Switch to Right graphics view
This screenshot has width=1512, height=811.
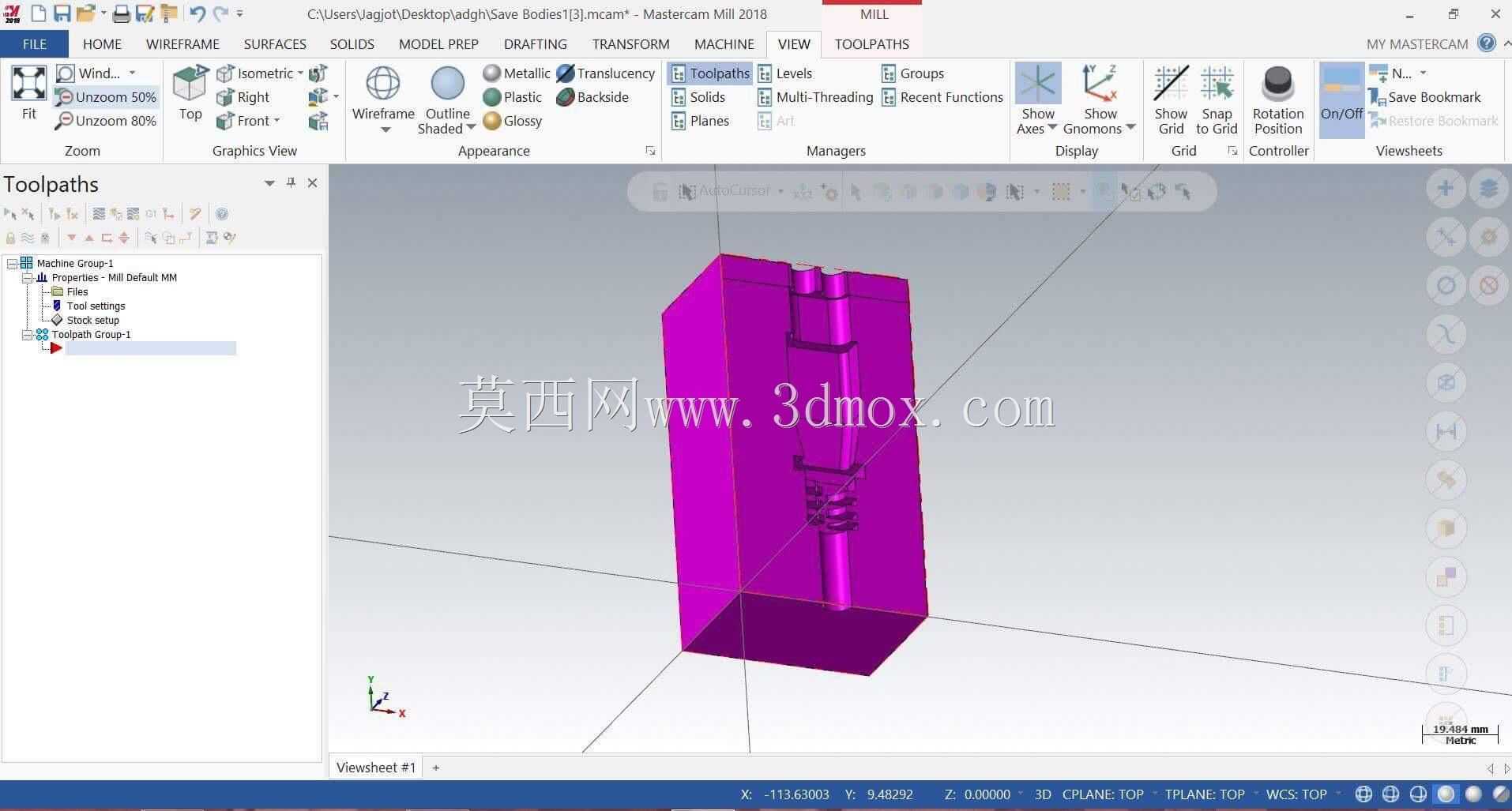coord(243,97)
